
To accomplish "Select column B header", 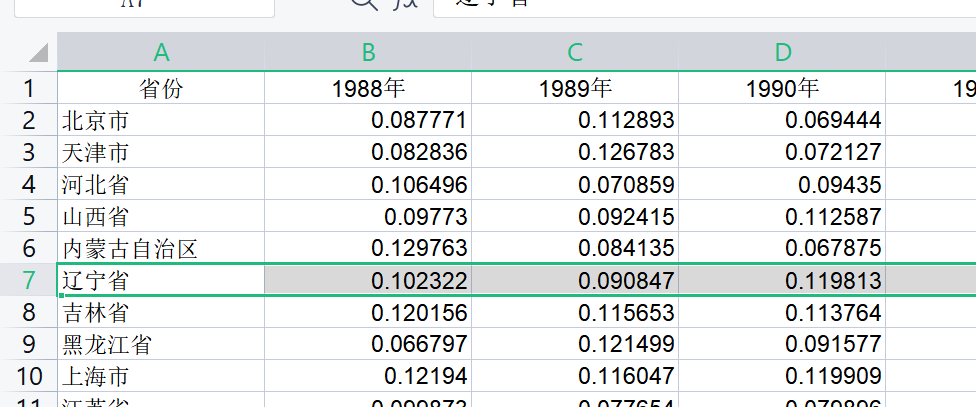I will point(368,53).
